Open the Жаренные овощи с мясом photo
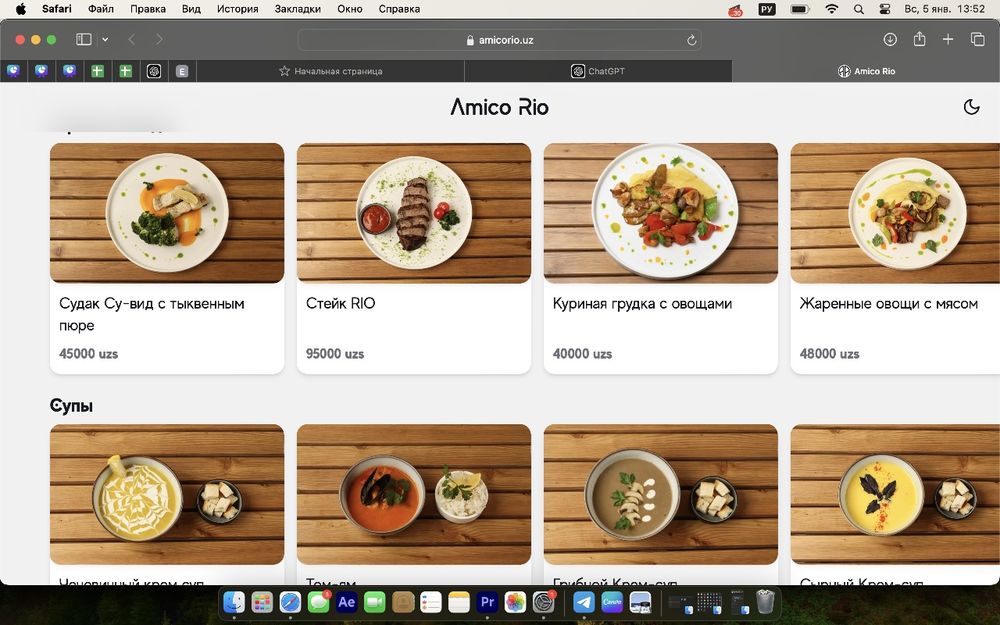1000x625 pixels. pos(895,213)
